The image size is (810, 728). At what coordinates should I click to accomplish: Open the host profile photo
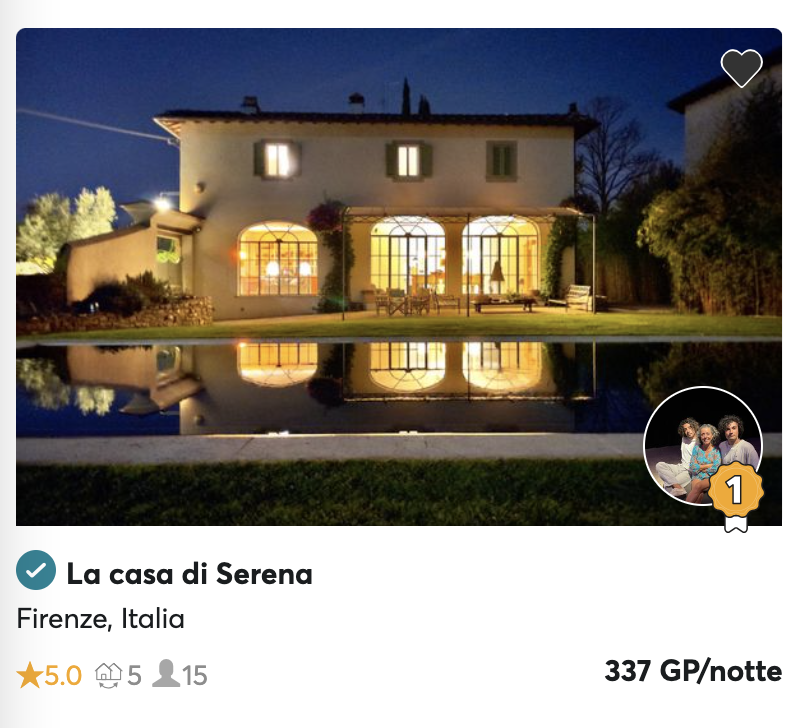[703, 446]
